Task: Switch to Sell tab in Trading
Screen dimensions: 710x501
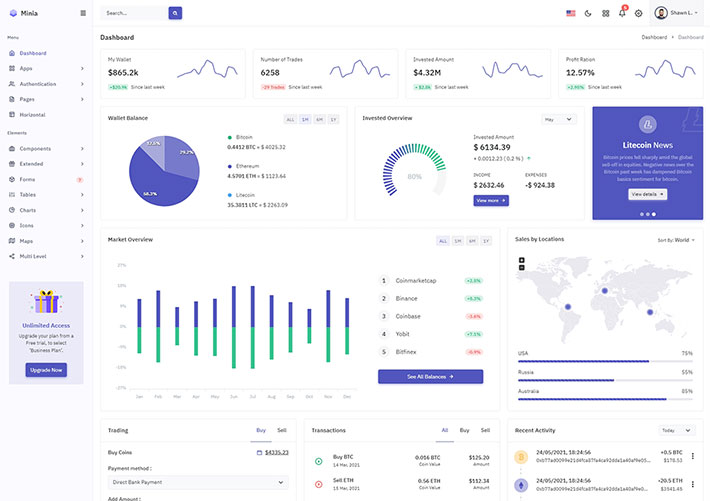Action: pyautogui.click(x=282, y=430)
